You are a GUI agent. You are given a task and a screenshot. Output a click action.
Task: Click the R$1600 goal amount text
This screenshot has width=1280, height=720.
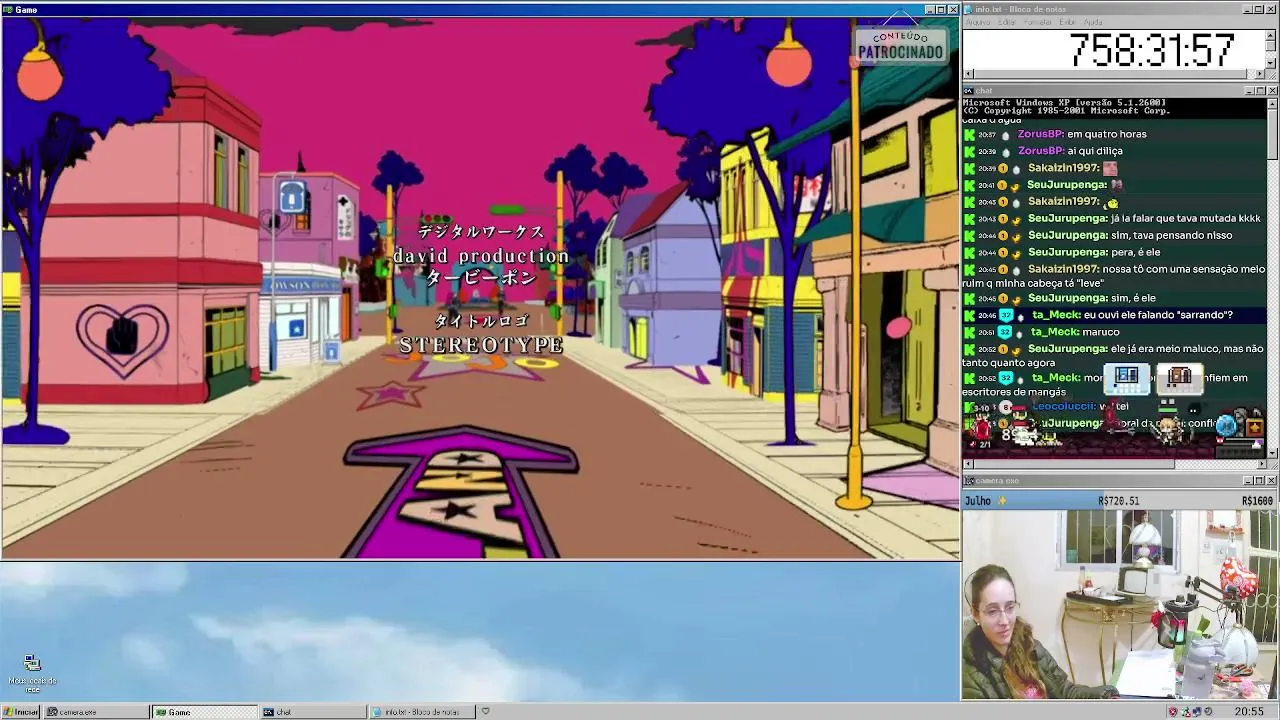(x=1257, y=501)
